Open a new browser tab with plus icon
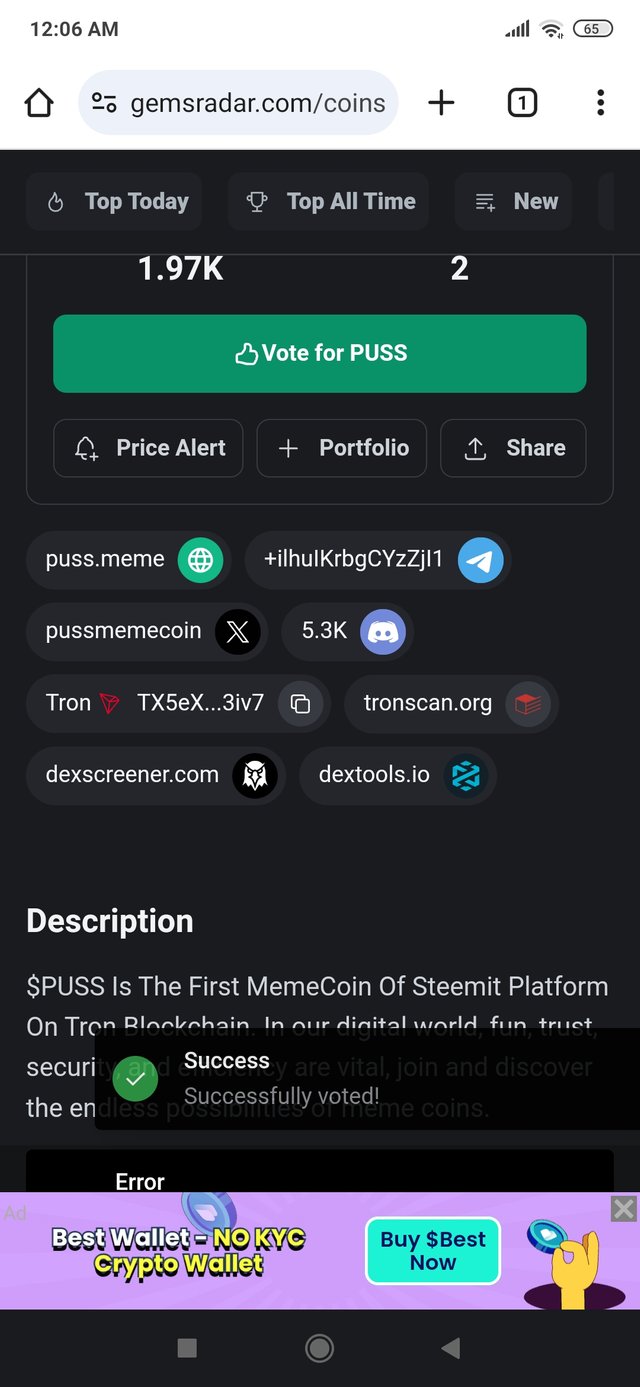The image size is (640, 1387). pyautogui.click(x=441, y=102)
